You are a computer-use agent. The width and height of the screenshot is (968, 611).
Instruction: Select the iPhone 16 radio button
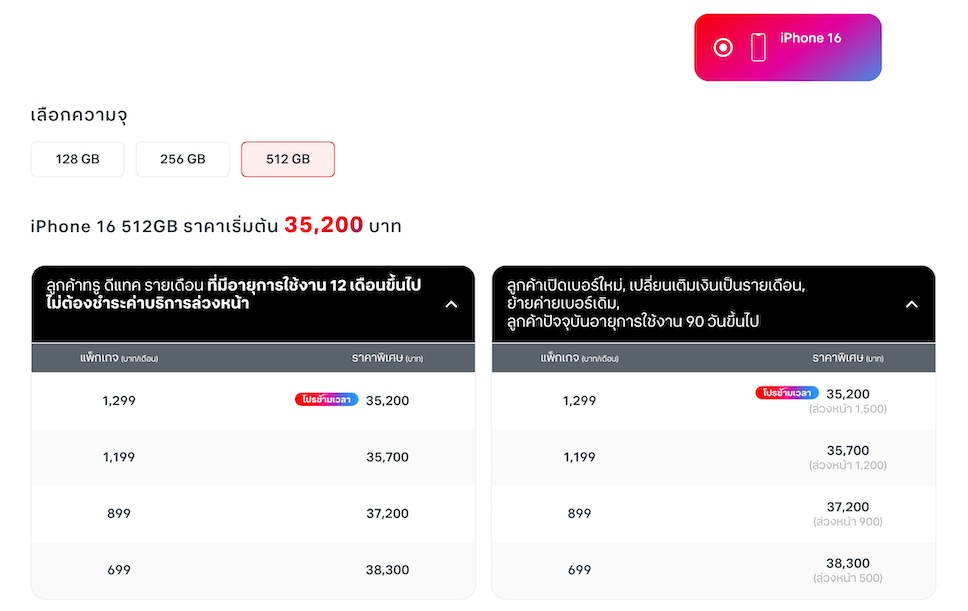pyautogui.click(x=723, y=47)
